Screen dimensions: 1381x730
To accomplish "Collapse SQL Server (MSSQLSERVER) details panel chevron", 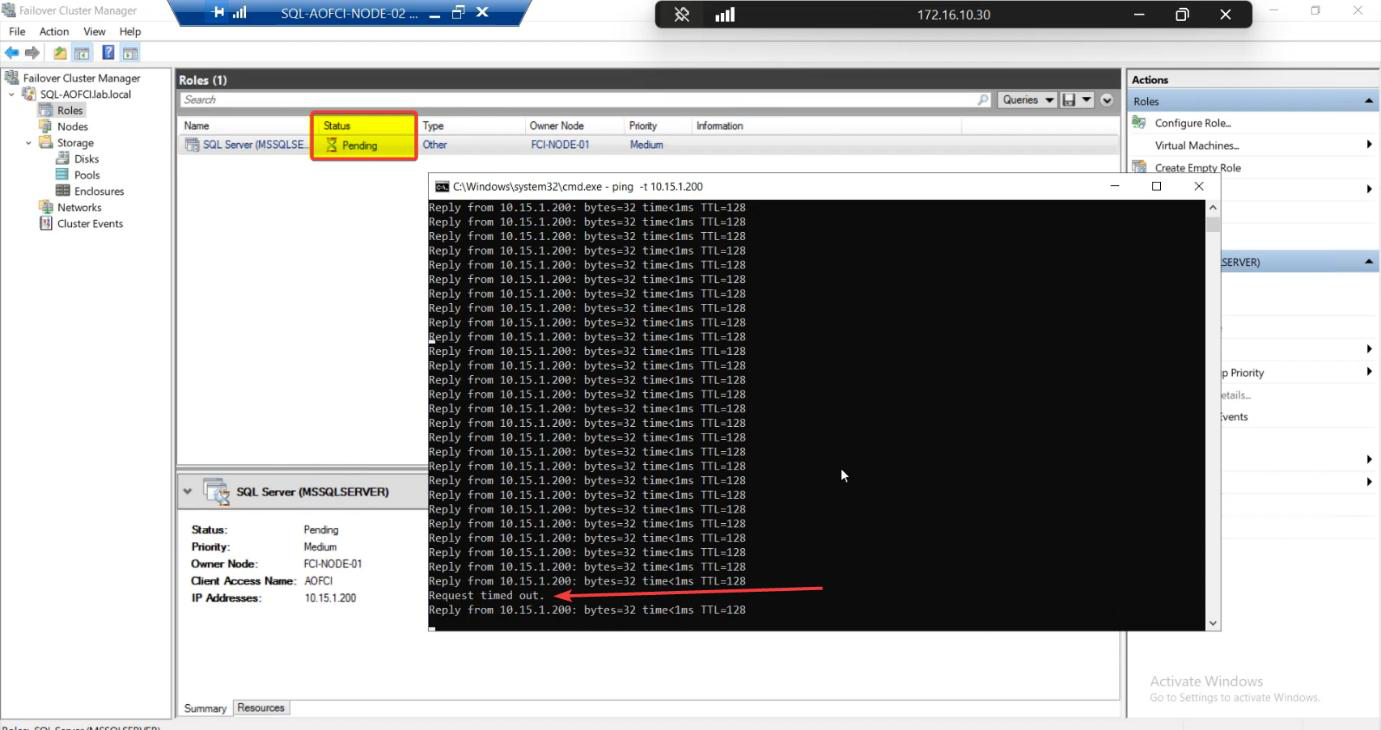I will click(x=188, y=492).
